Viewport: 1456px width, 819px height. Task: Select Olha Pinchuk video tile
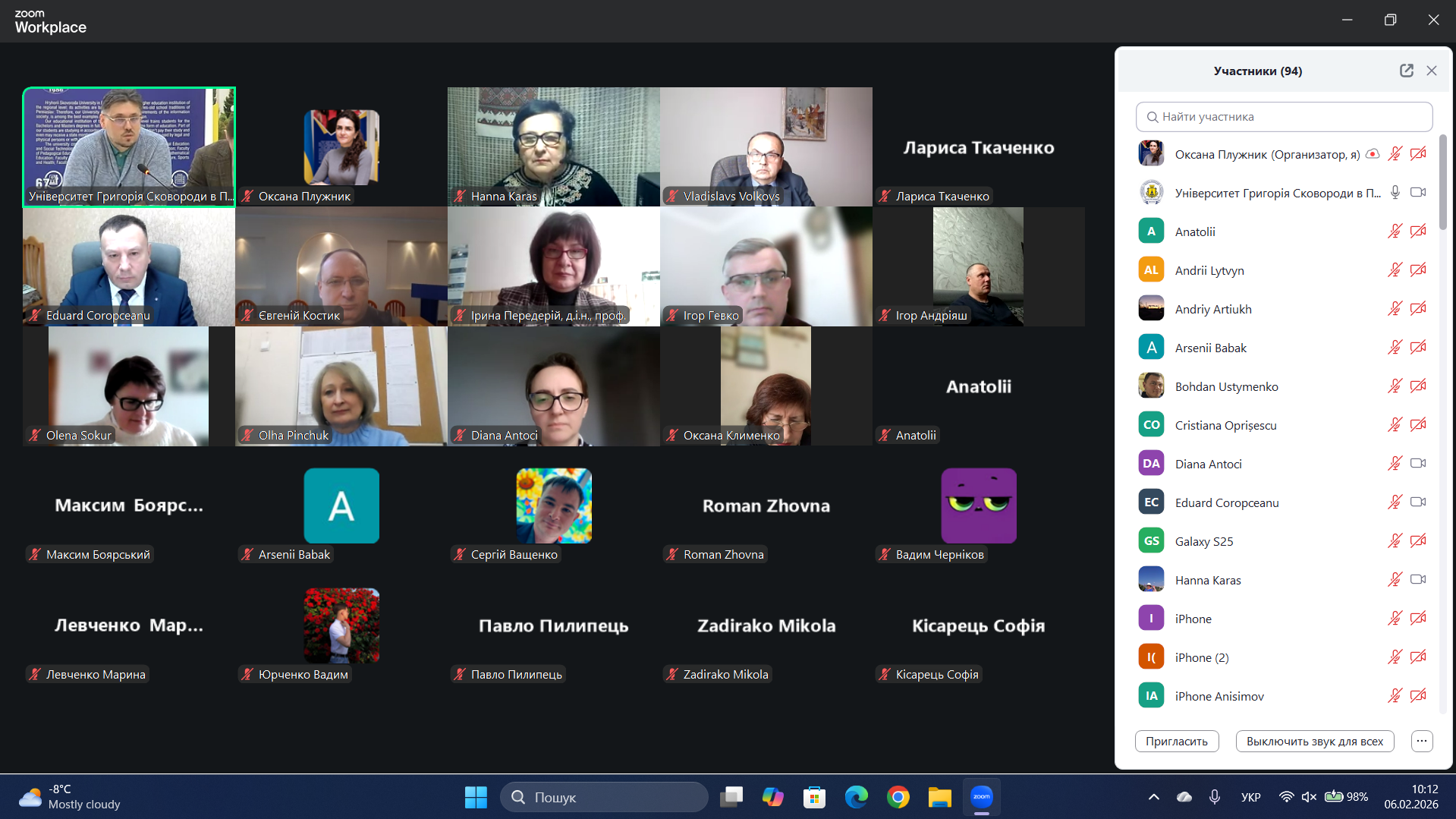pos(341,386)
